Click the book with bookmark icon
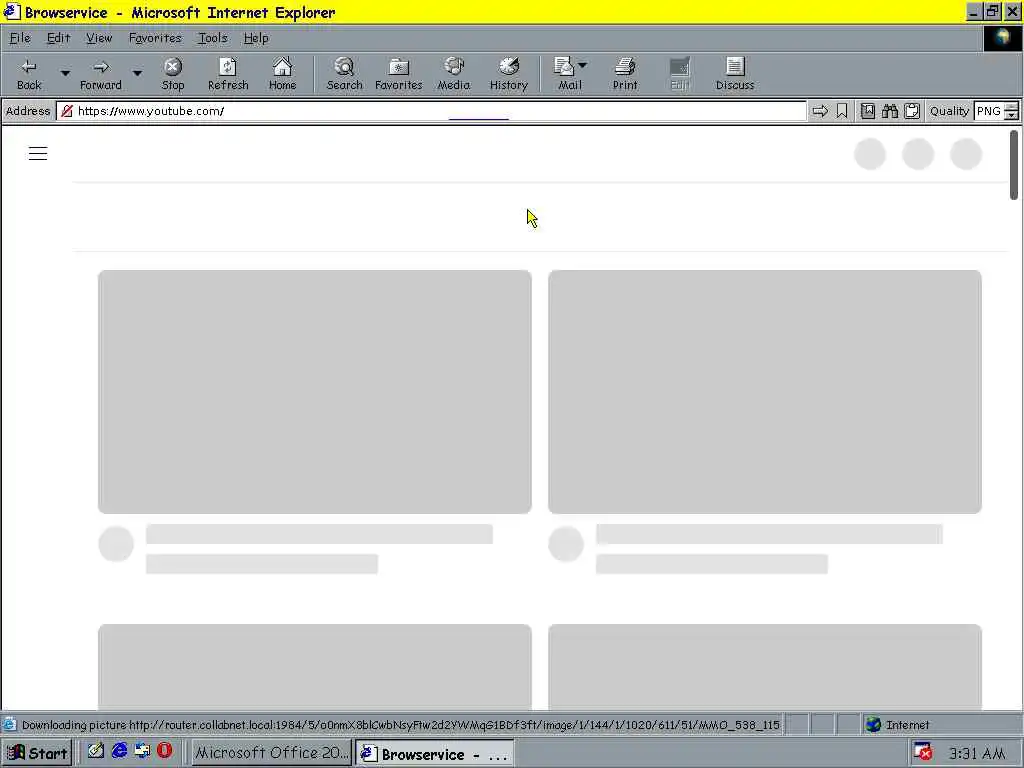This screenshot has height=768, width=1024. point(867,111)
